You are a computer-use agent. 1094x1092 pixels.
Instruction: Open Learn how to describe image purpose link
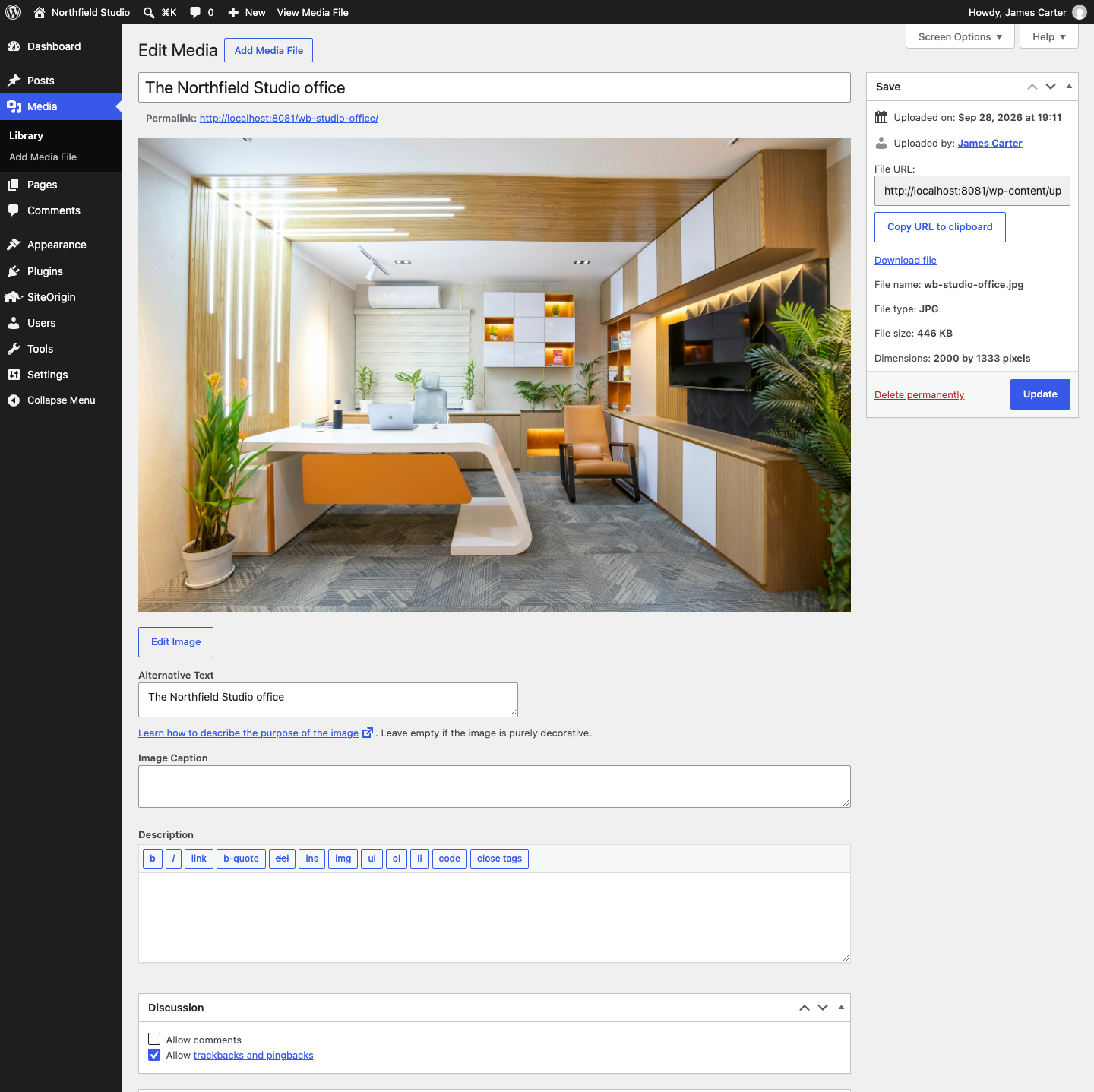tap(248, 733)
